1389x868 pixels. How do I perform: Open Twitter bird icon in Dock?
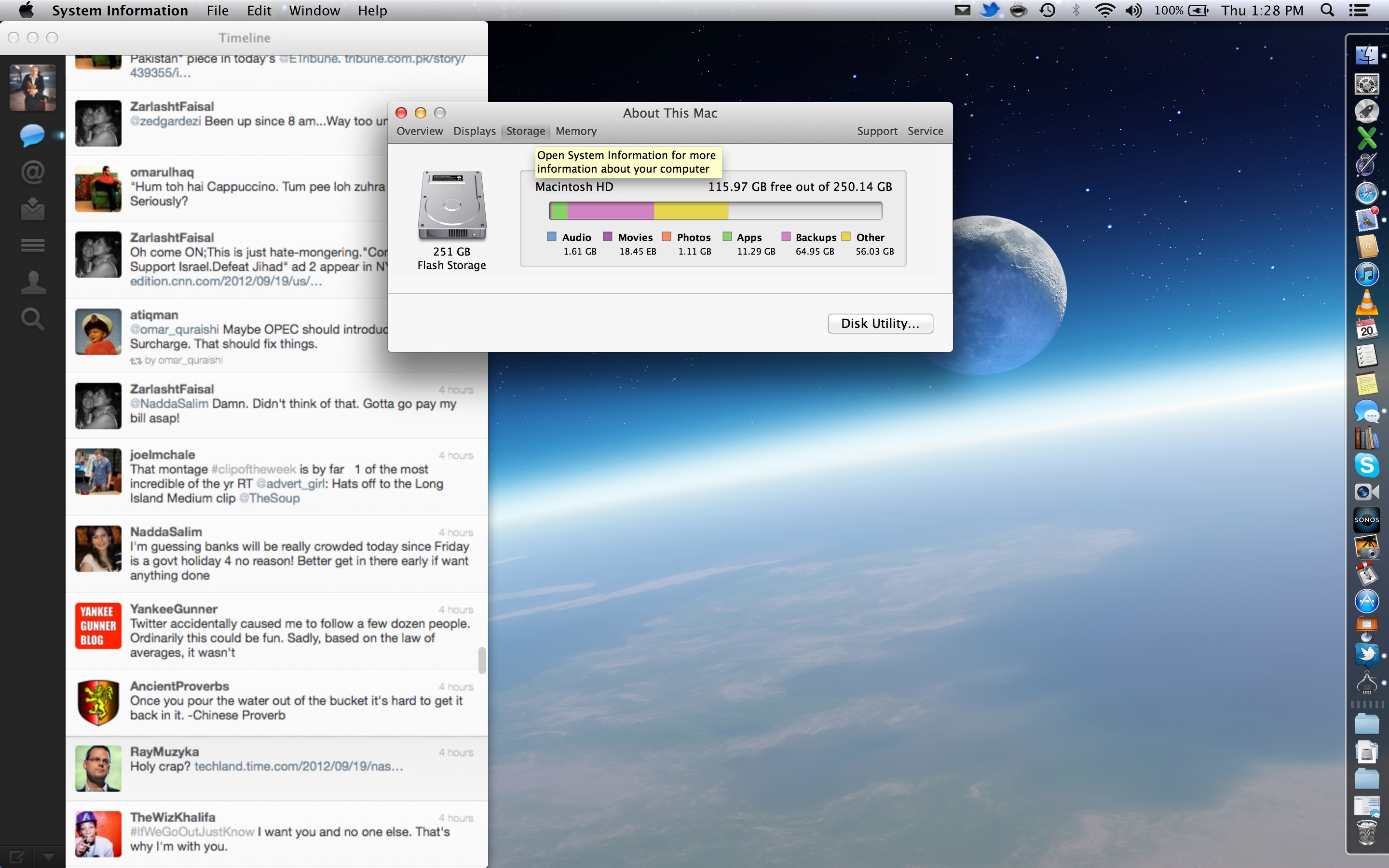tap(1366, 655)
